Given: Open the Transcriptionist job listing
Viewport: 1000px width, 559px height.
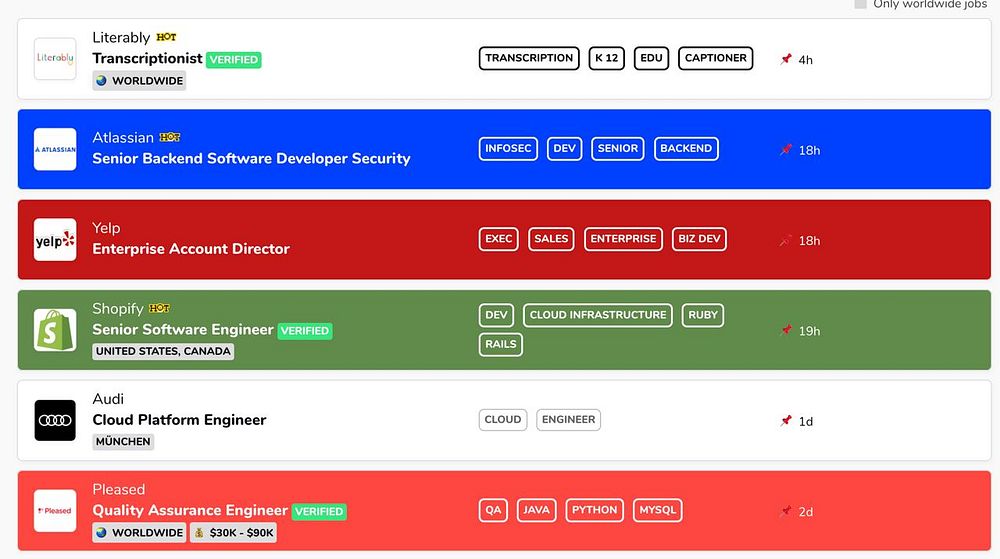Looking at the screenshot, I should point(147,59).
